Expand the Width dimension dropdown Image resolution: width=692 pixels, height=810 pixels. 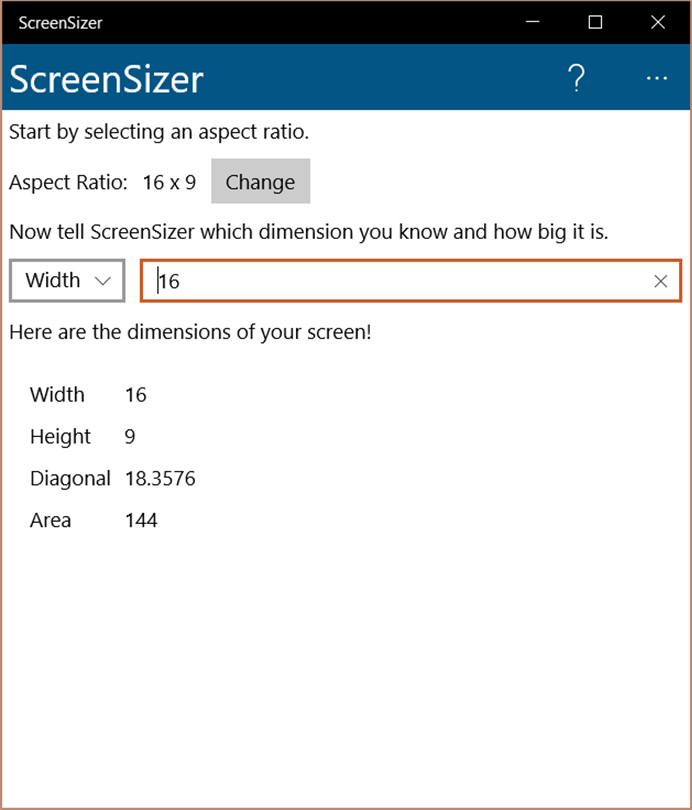click(67, 281)
